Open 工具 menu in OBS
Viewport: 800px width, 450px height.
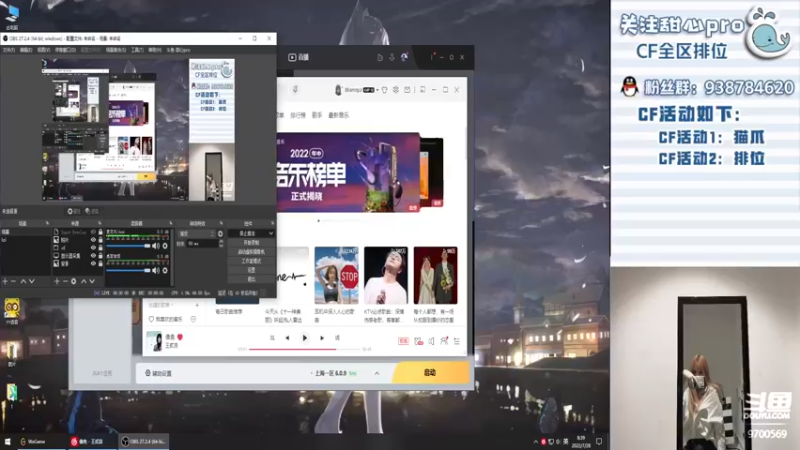pyautogui.click(x=137, y=50)
